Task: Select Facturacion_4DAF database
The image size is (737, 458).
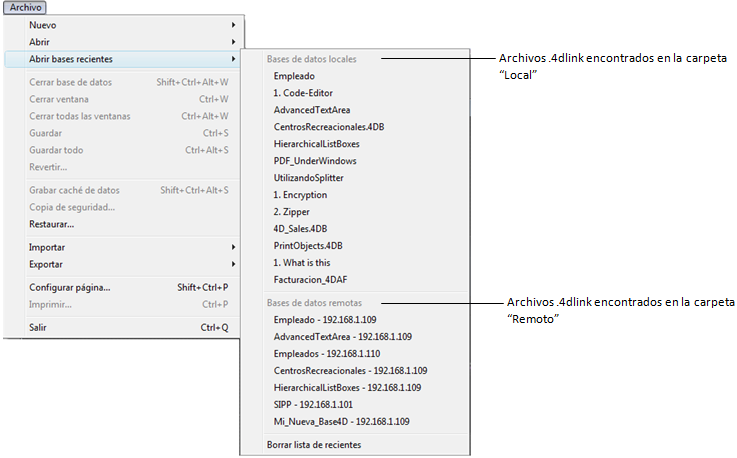Action: click(x=314, y=280)
